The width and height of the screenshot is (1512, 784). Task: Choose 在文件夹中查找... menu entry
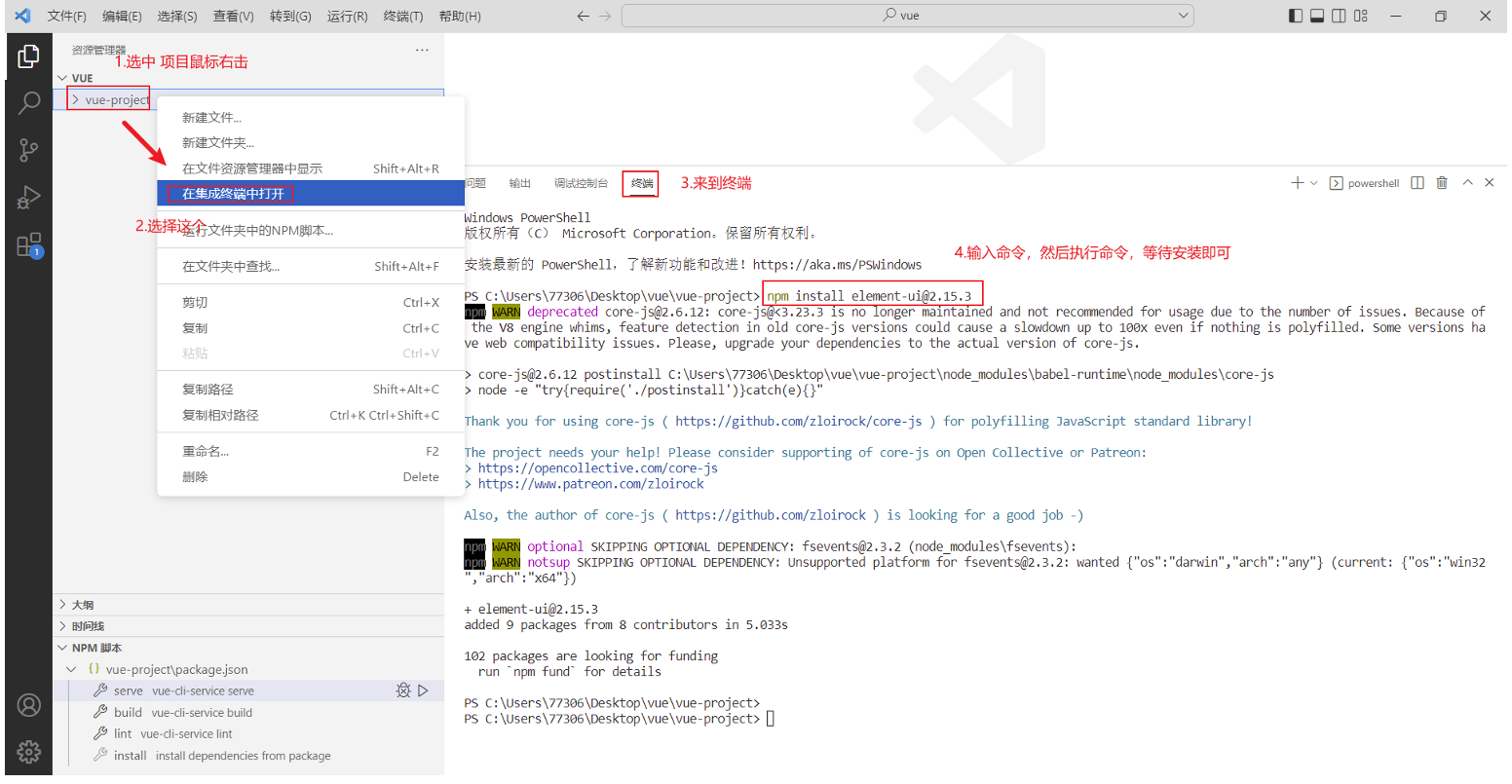[311, 266]
